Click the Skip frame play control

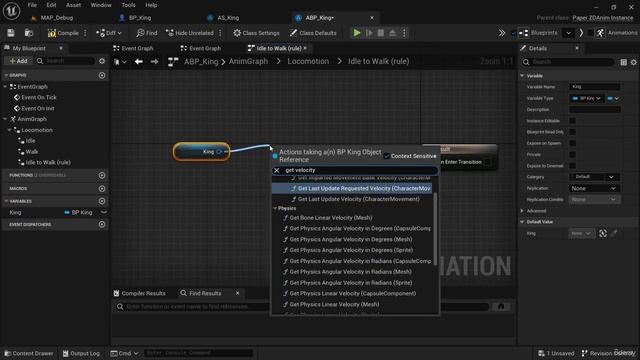point(369,33)
